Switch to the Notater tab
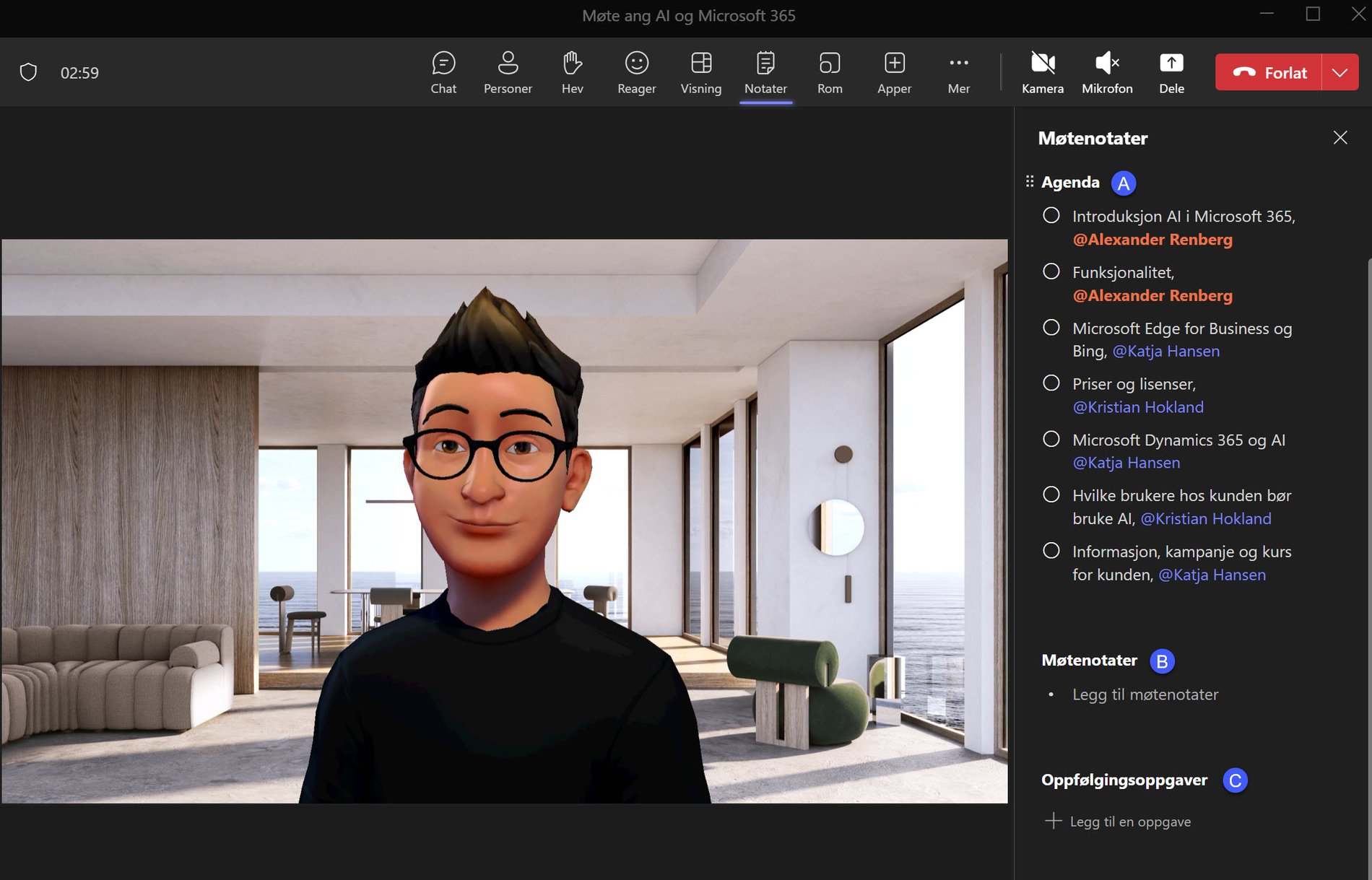1372x880 pixels. click(x=765, y=71)
